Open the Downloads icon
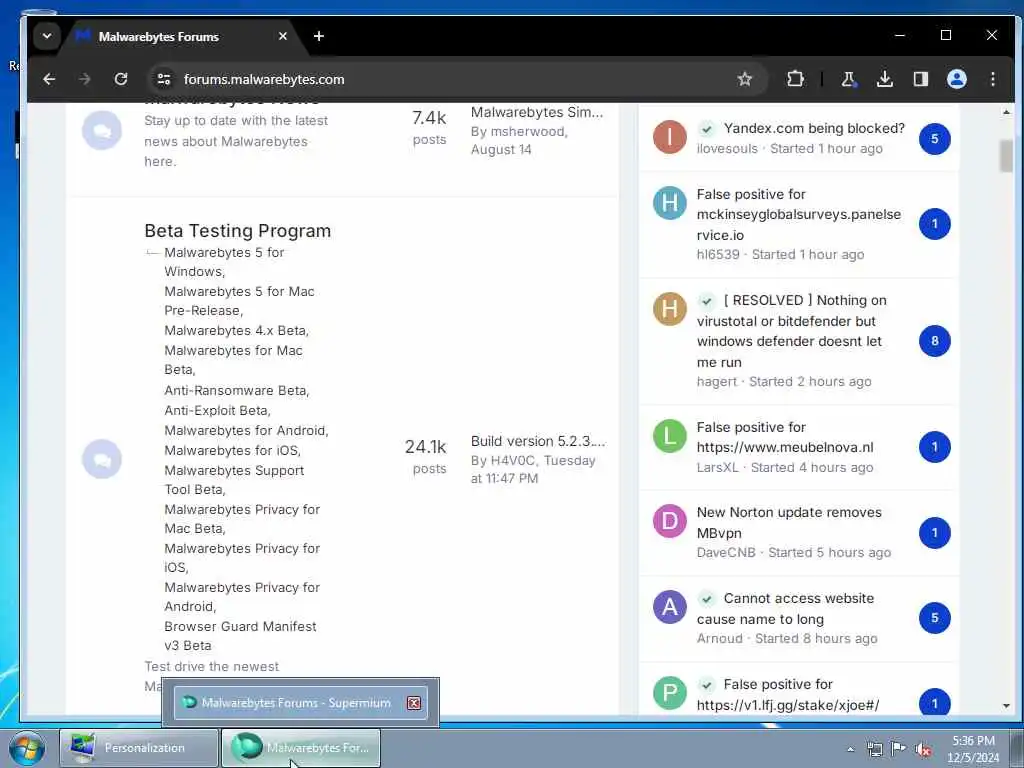The image size is (1024, 768). 885,79
